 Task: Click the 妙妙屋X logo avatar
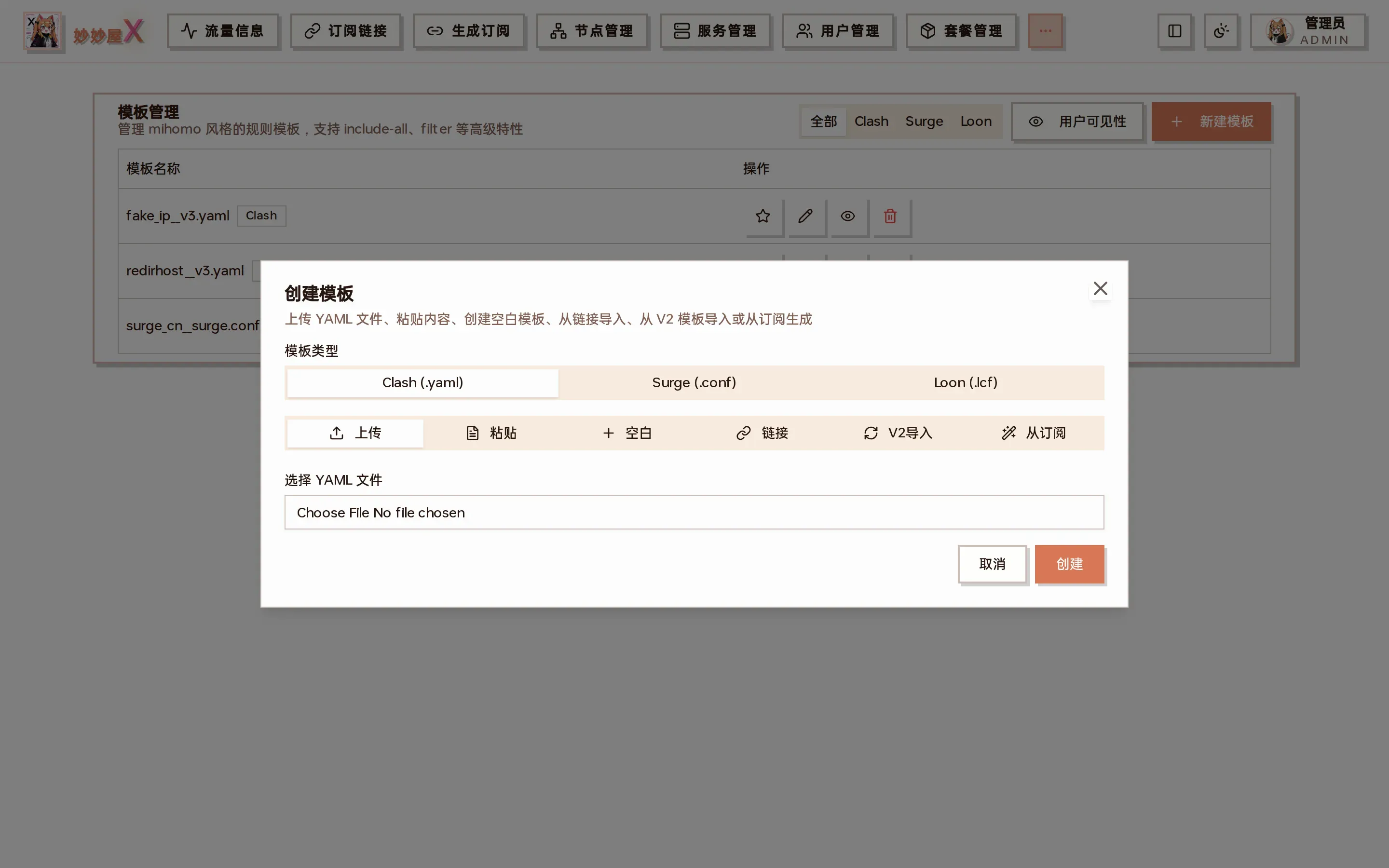pyautogui.click(x=42, y=31)
